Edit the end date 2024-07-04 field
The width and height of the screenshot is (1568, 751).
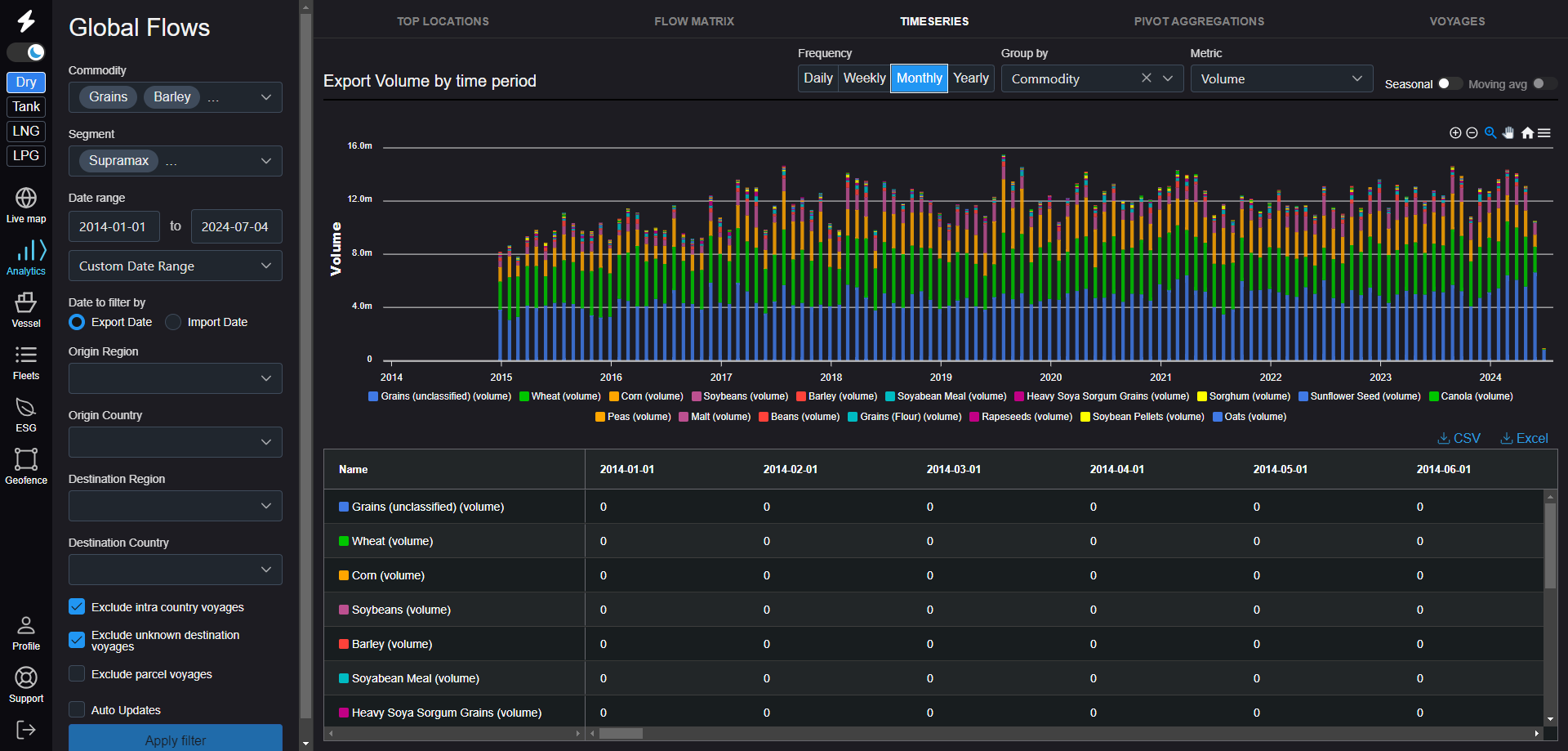tap(237, 226)
